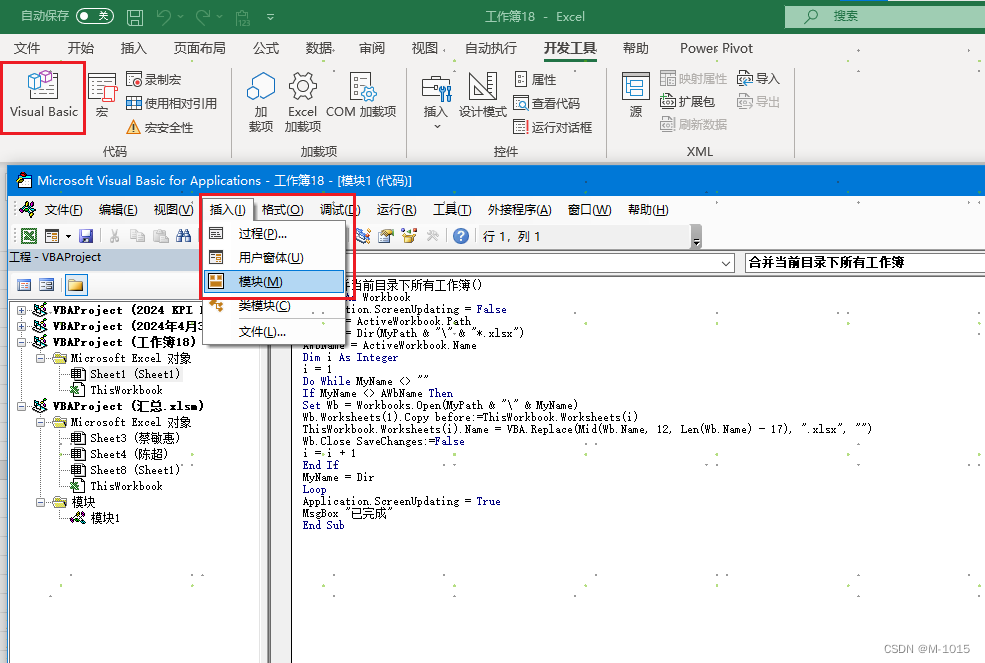Viewport: 985px width, 663px height.
Task: Click the View Microsoft Excel icon in VBA toolbar
Action: pyautogui.click(x=29, y=236)
